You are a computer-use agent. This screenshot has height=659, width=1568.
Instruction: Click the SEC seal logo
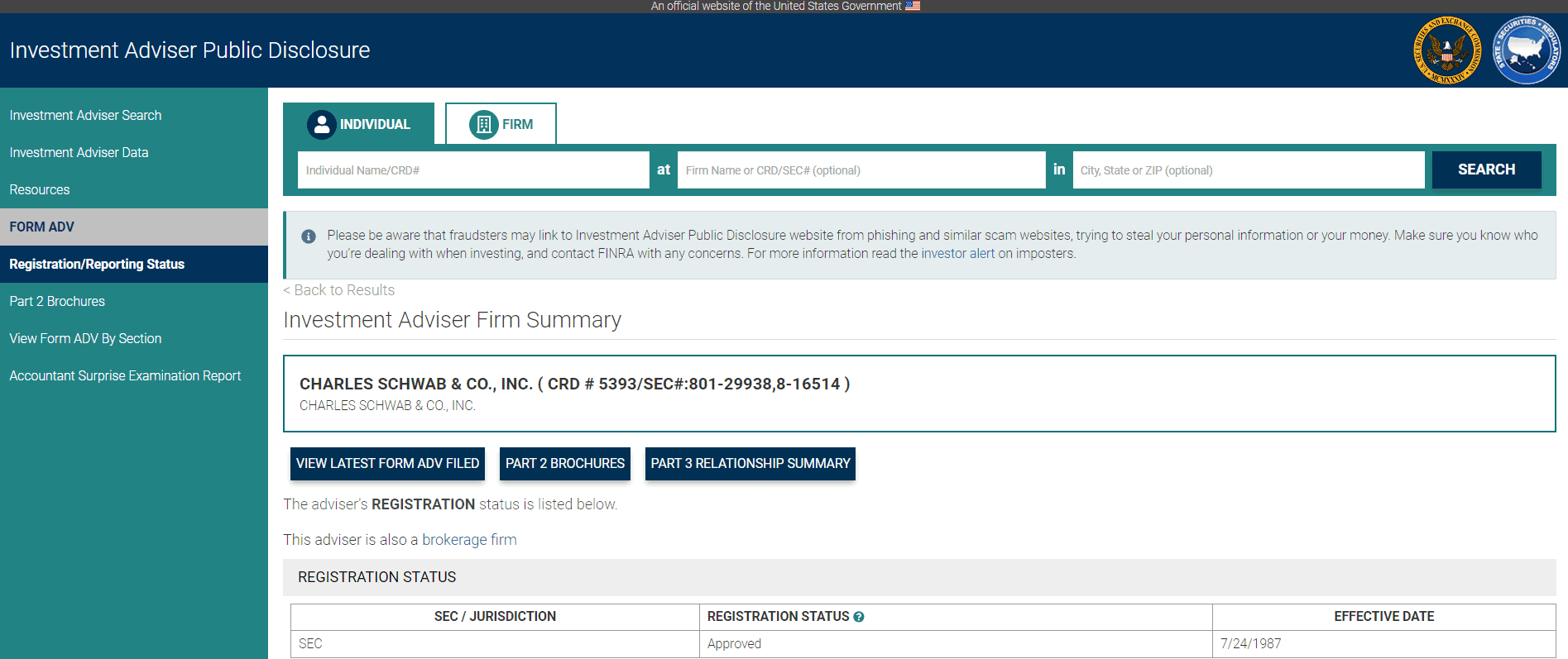(1447, 51)
